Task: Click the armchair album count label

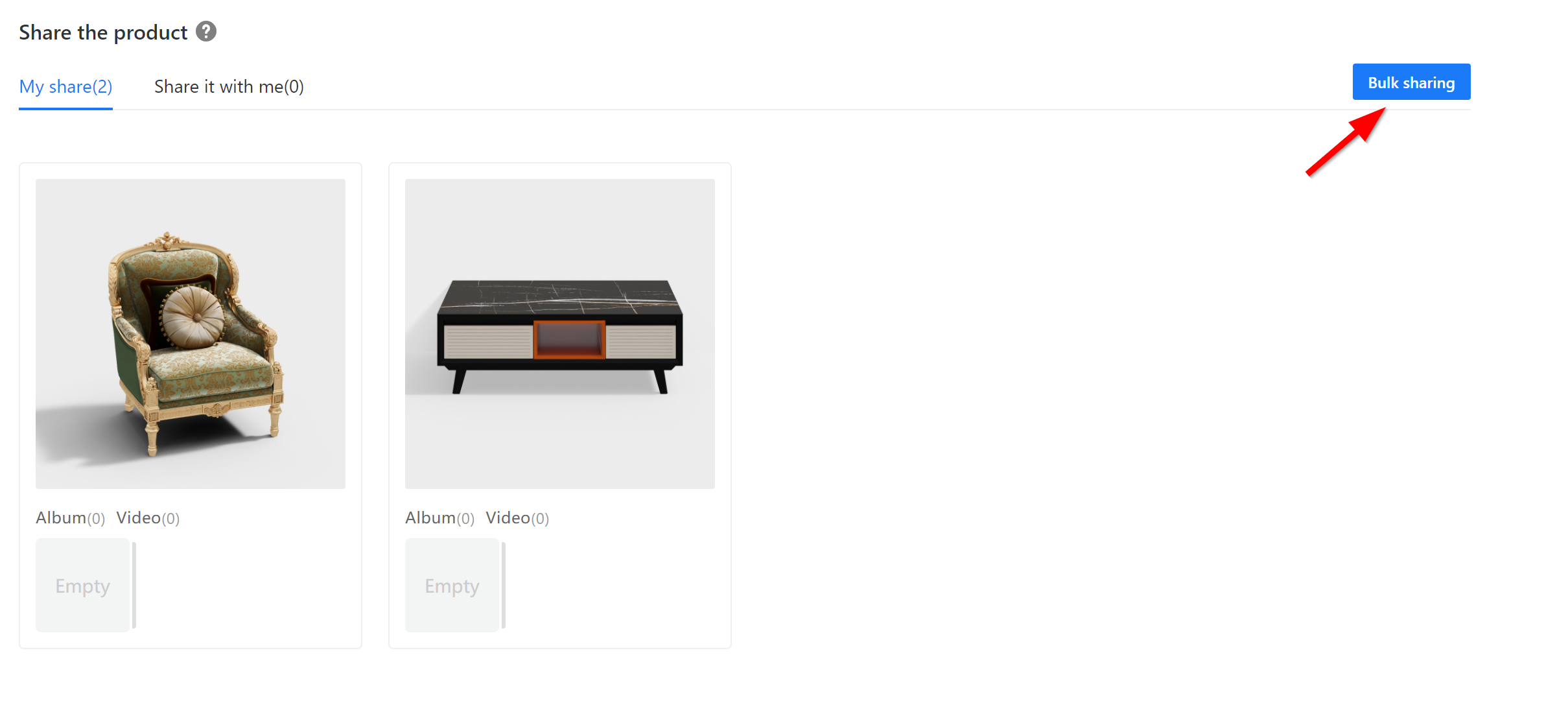Action: pyautogui.click(x=96, y=519)
